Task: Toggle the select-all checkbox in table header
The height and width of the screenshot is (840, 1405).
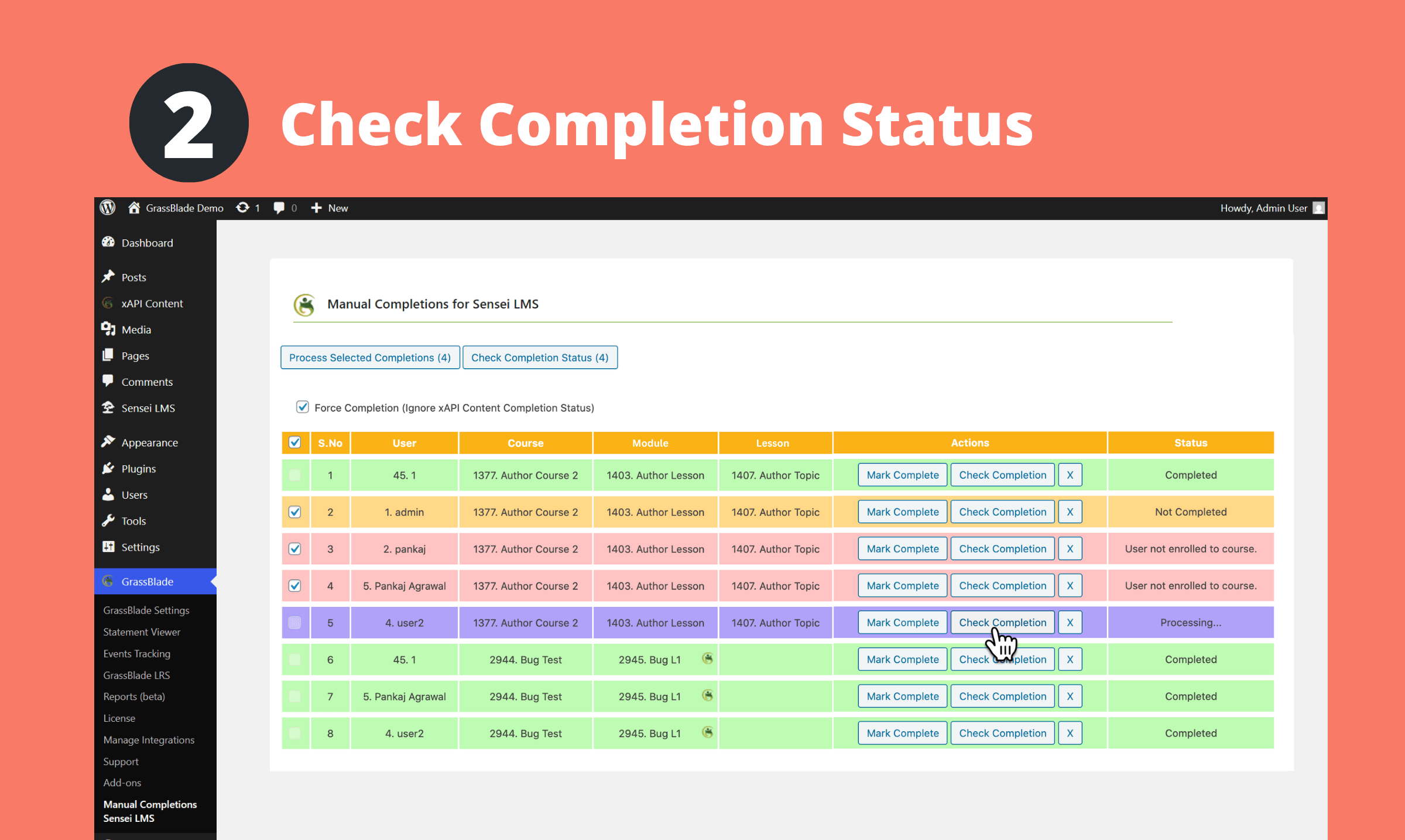Action: [x=296, y=443]
